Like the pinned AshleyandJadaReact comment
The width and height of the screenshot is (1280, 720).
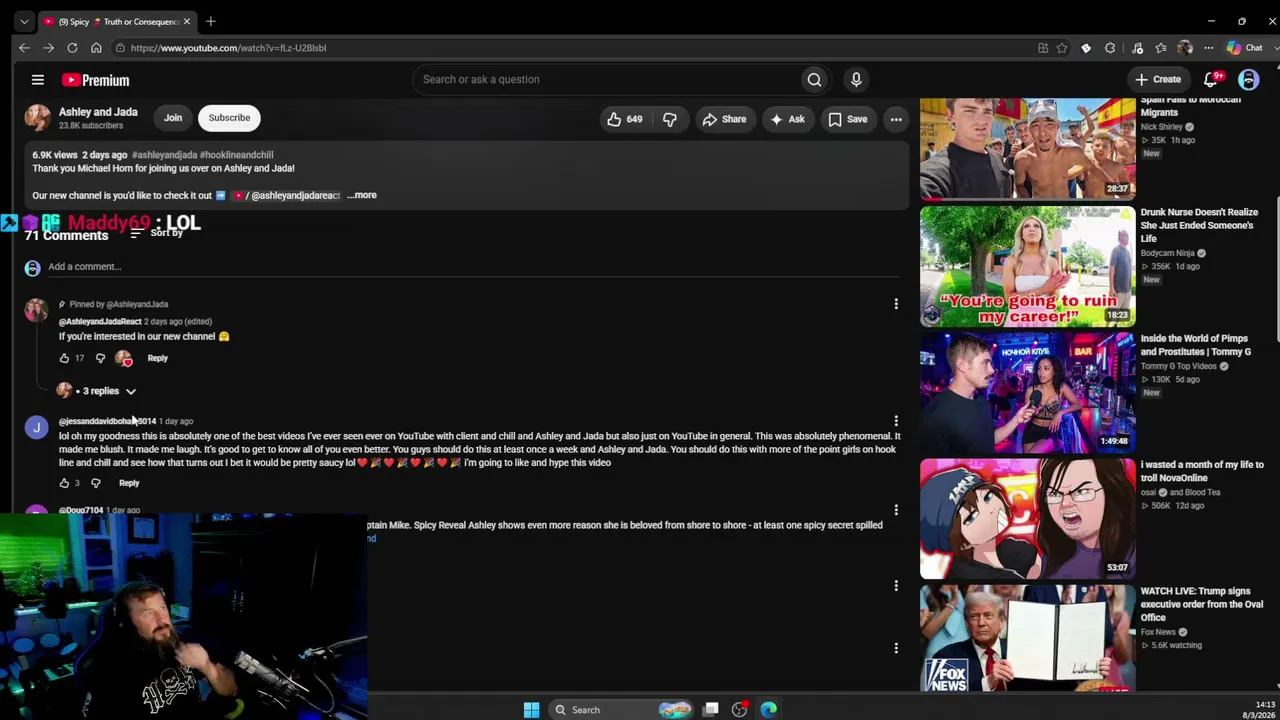[x=64, y=358]
